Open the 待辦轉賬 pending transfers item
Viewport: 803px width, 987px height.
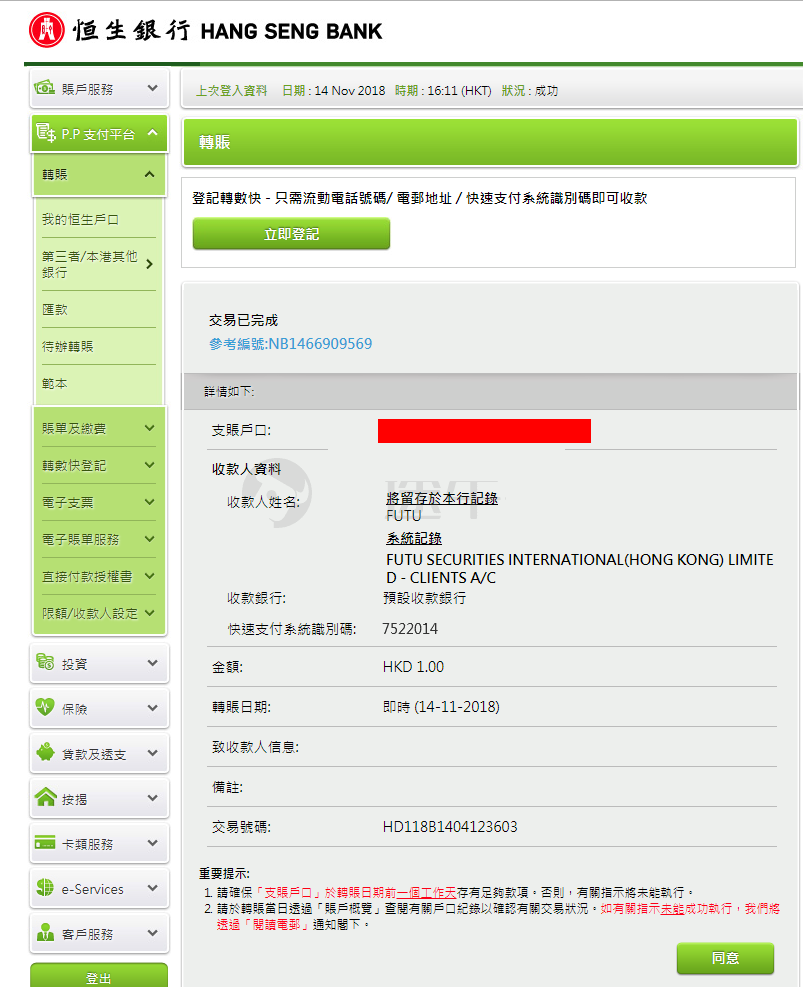click(67, 346)
